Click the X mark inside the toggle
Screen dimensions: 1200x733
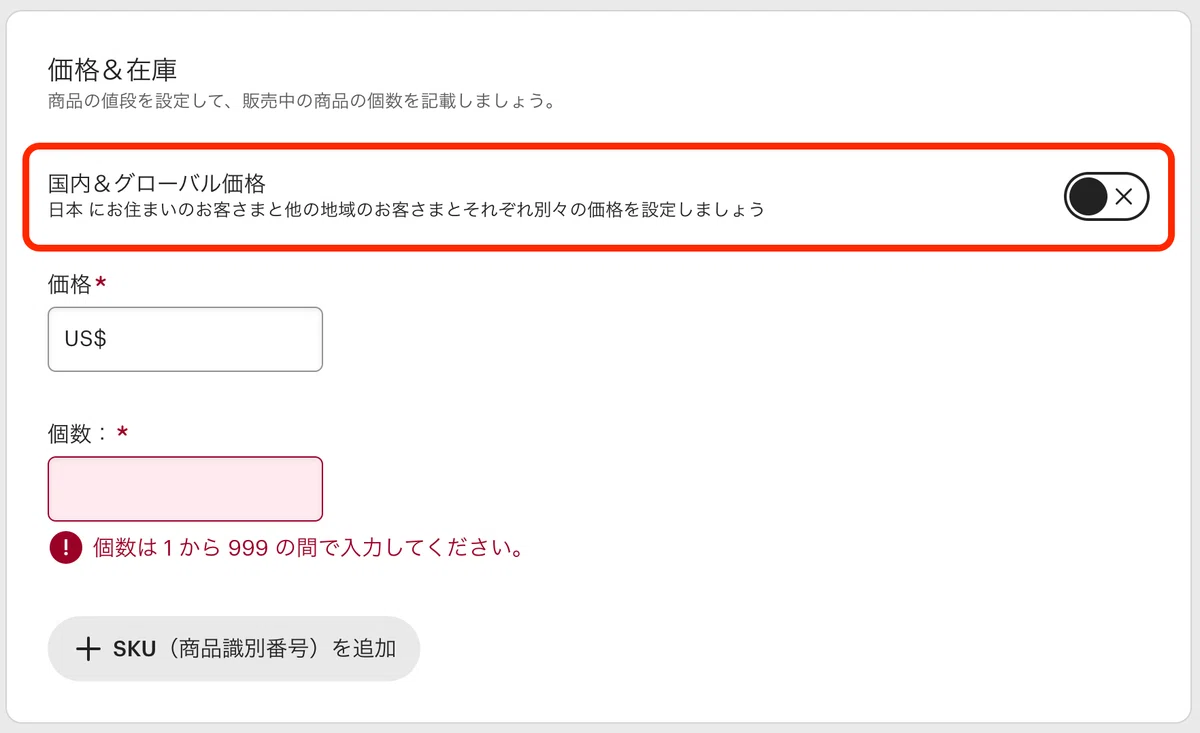point(1124,197)
